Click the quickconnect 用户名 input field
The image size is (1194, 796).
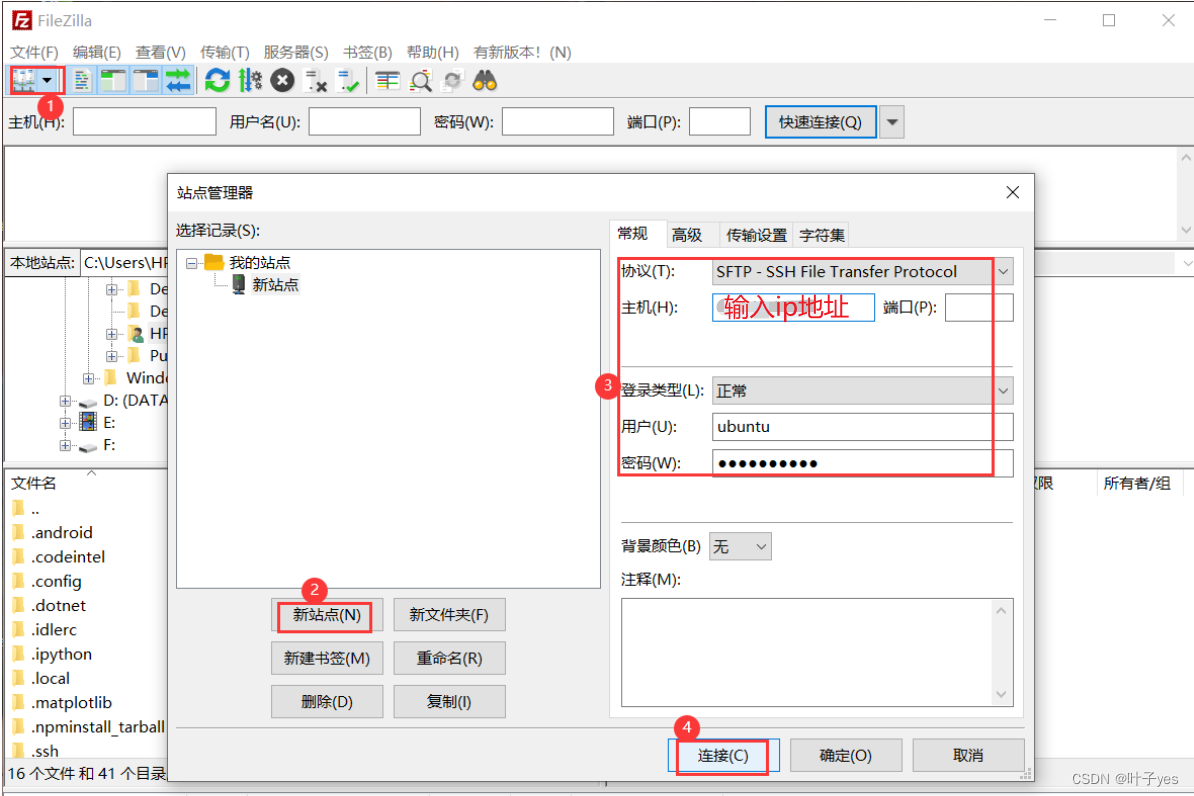click(365, 122)
